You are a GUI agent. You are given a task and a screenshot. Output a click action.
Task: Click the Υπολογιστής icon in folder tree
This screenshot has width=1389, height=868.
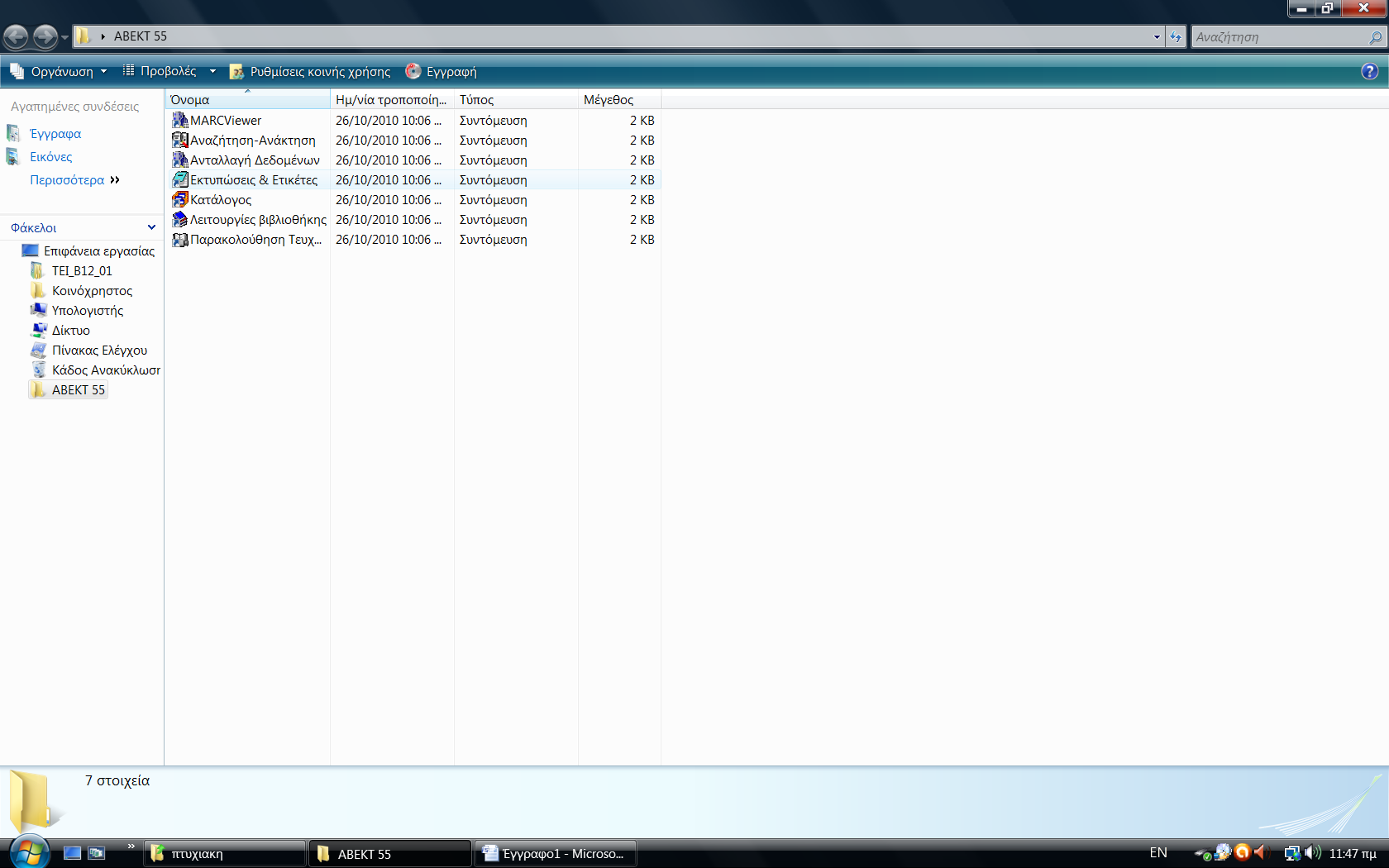(38, 310)
